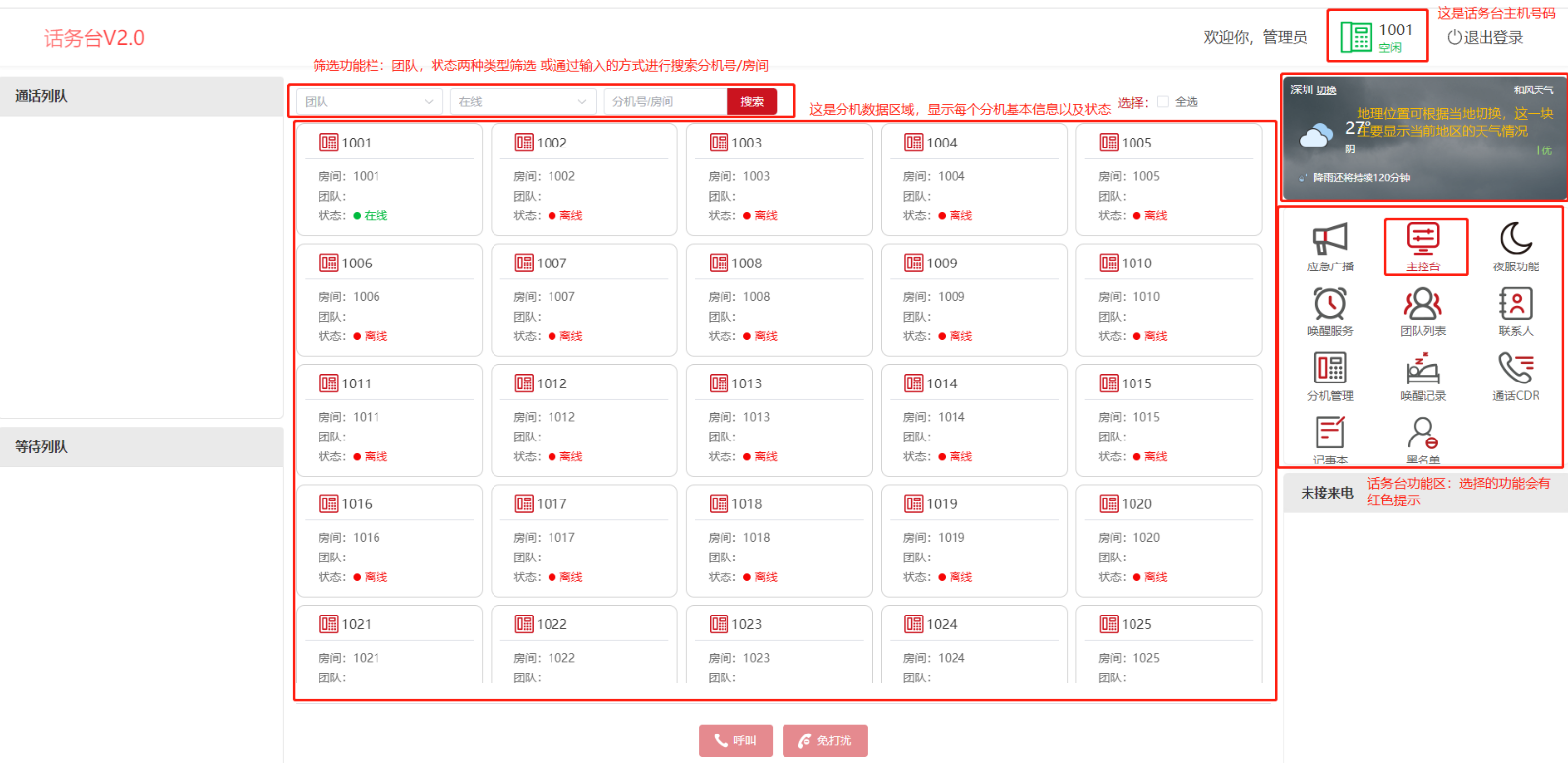The image size is (1568, 763).
Task: Open 夜服功能 night service moon icon
Action: [1515, 246]
